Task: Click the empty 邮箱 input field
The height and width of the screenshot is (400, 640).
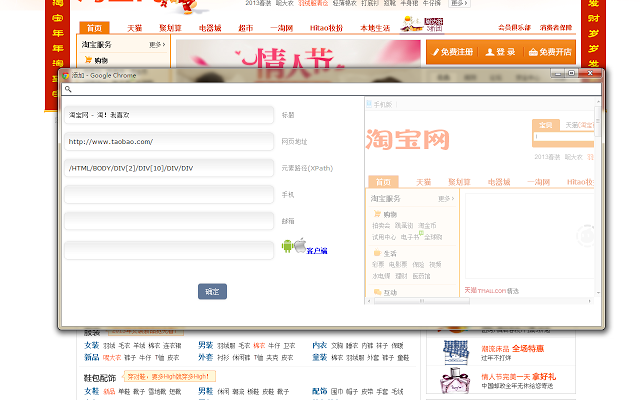Action: coord(169,221)
